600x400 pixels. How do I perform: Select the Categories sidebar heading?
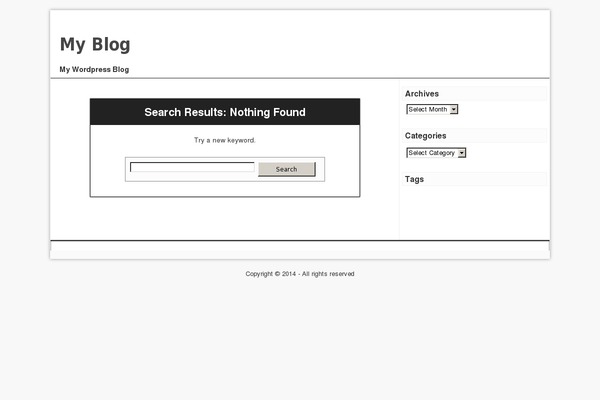[426, 136]
